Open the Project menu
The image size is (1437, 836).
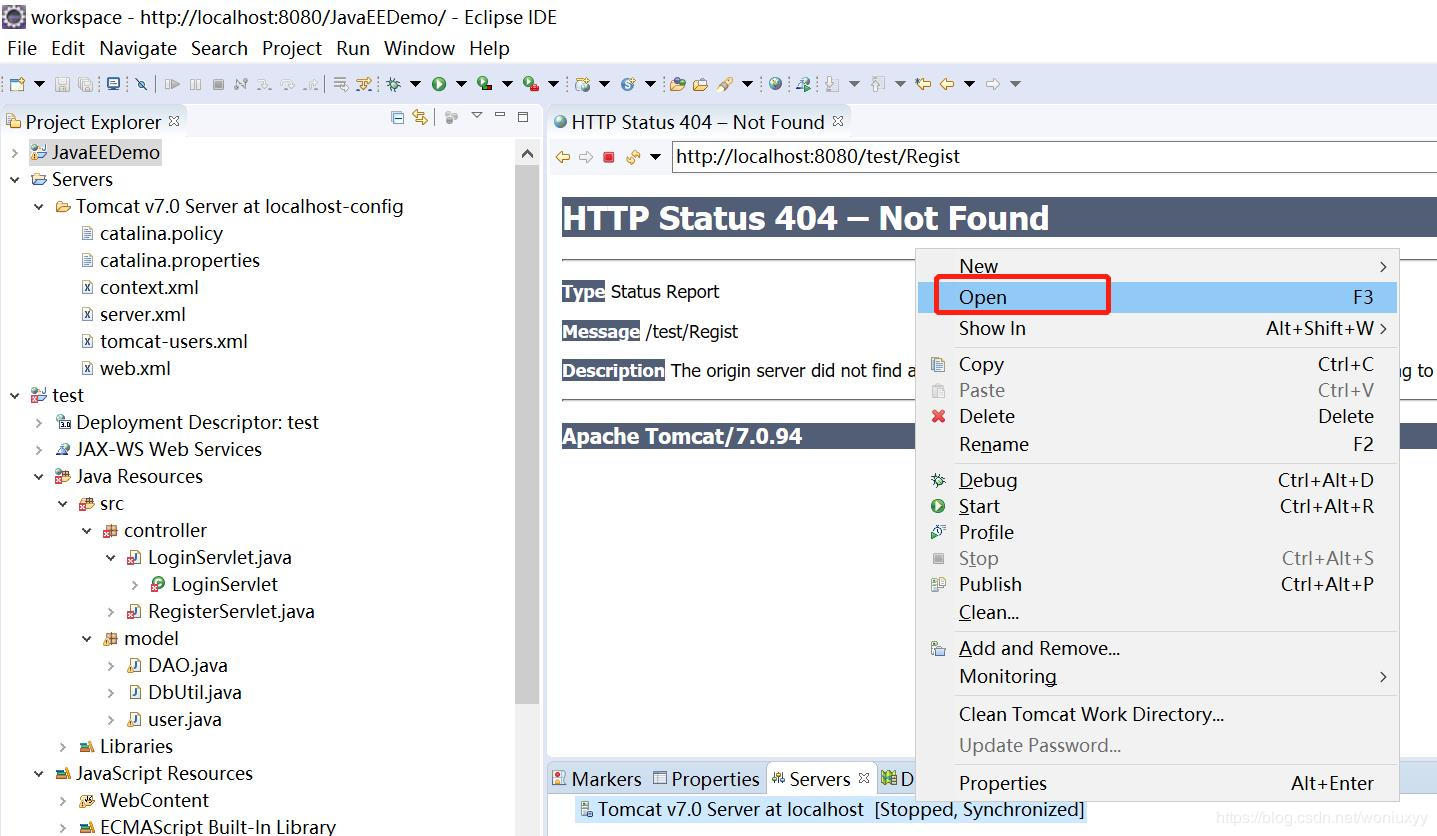coord(292,48)
